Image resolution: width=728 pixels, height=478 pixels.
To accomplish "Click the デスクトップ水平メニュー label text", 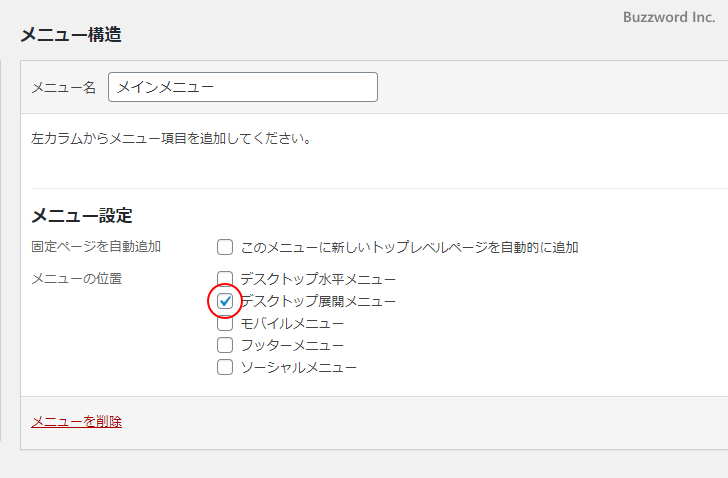I will pyautogui.click(x=318, y=279).
